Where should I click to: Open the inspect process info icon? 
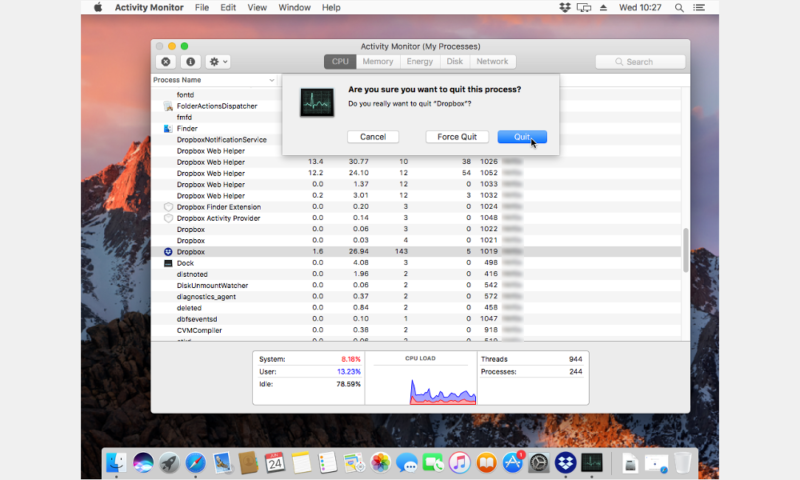pos(190,62)
